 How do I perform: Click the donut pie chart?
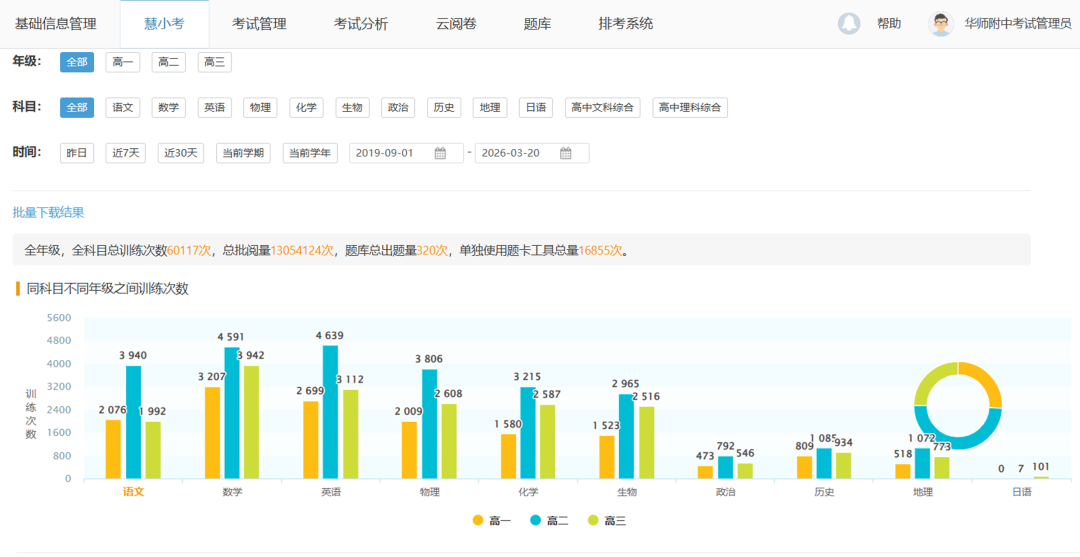957,406
